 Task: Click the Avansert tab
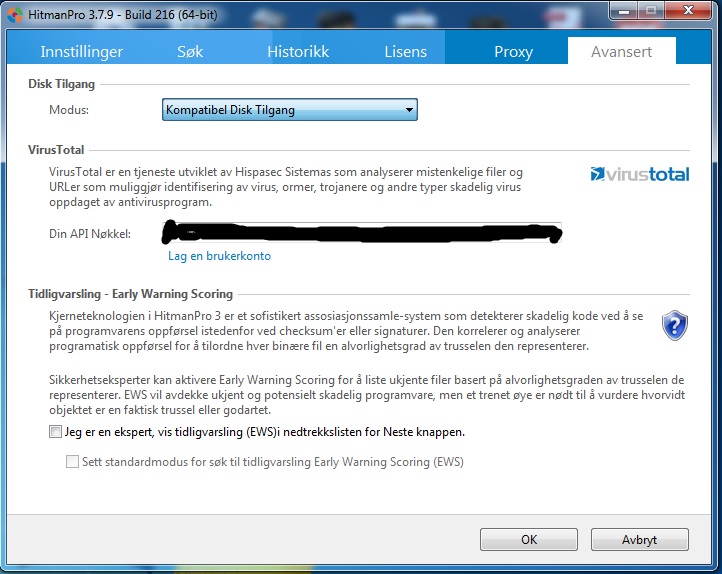[622, 51]
